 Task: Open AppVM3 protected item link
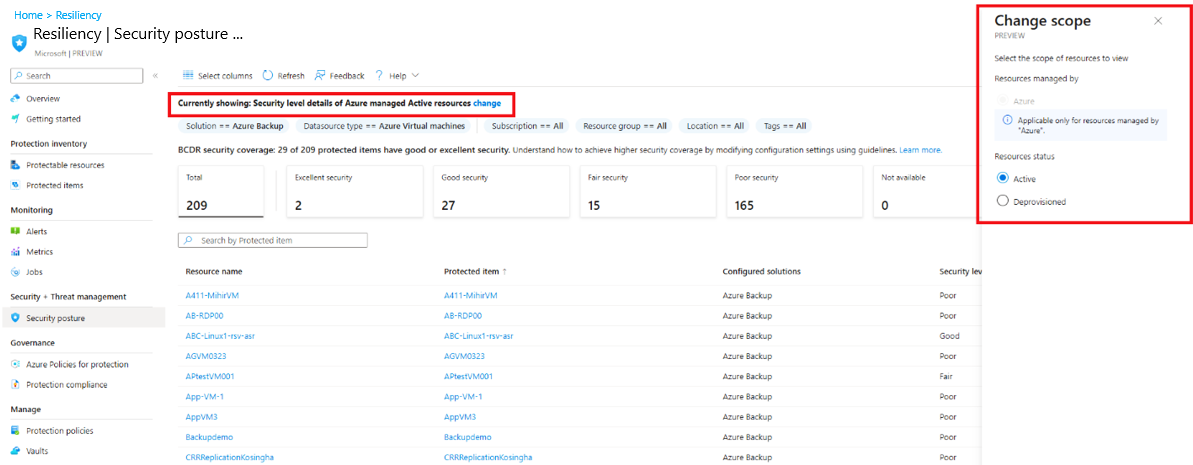tap(460, 417)
